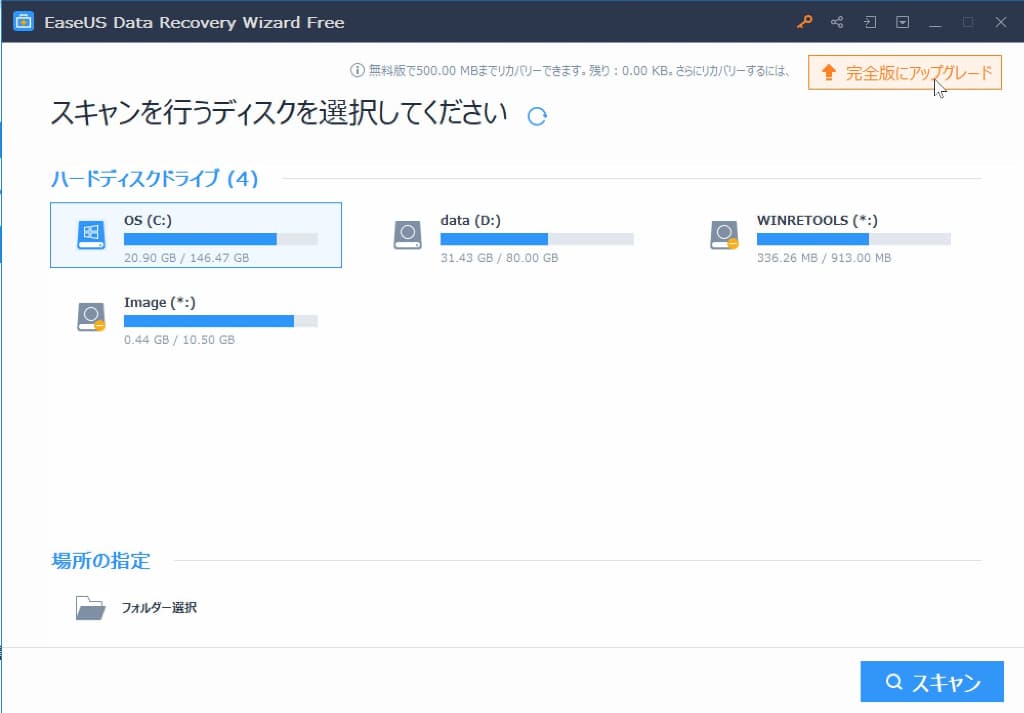Click the 場所の指定 heading
Screen dimensions: 1024x713
(101, 560)
